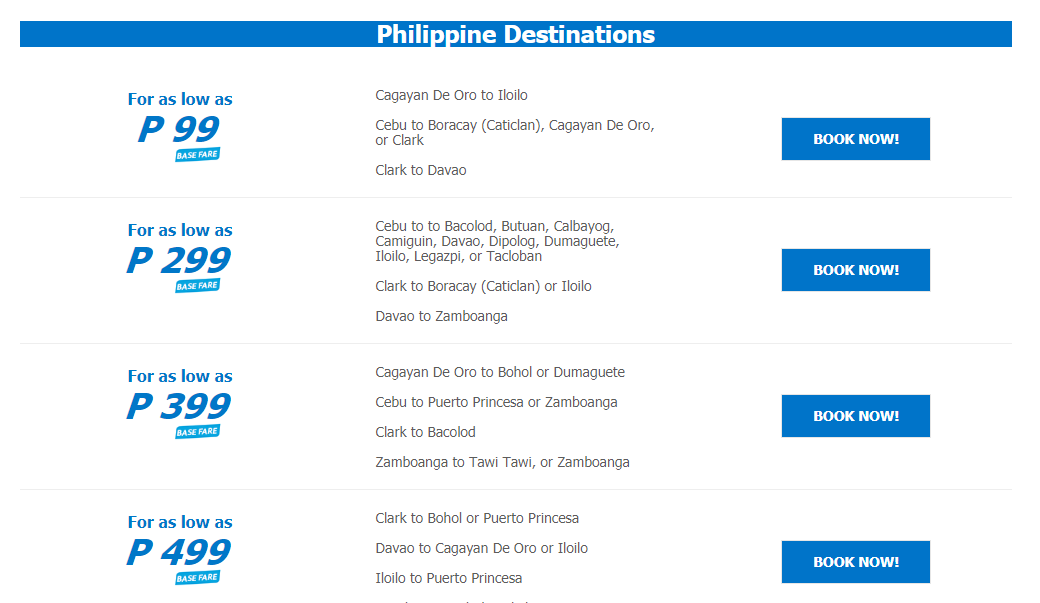Select Clark to Boracay (Caticlan) or Iloilo
Screen dimensions: 1040x603
[x=484, y=287]
